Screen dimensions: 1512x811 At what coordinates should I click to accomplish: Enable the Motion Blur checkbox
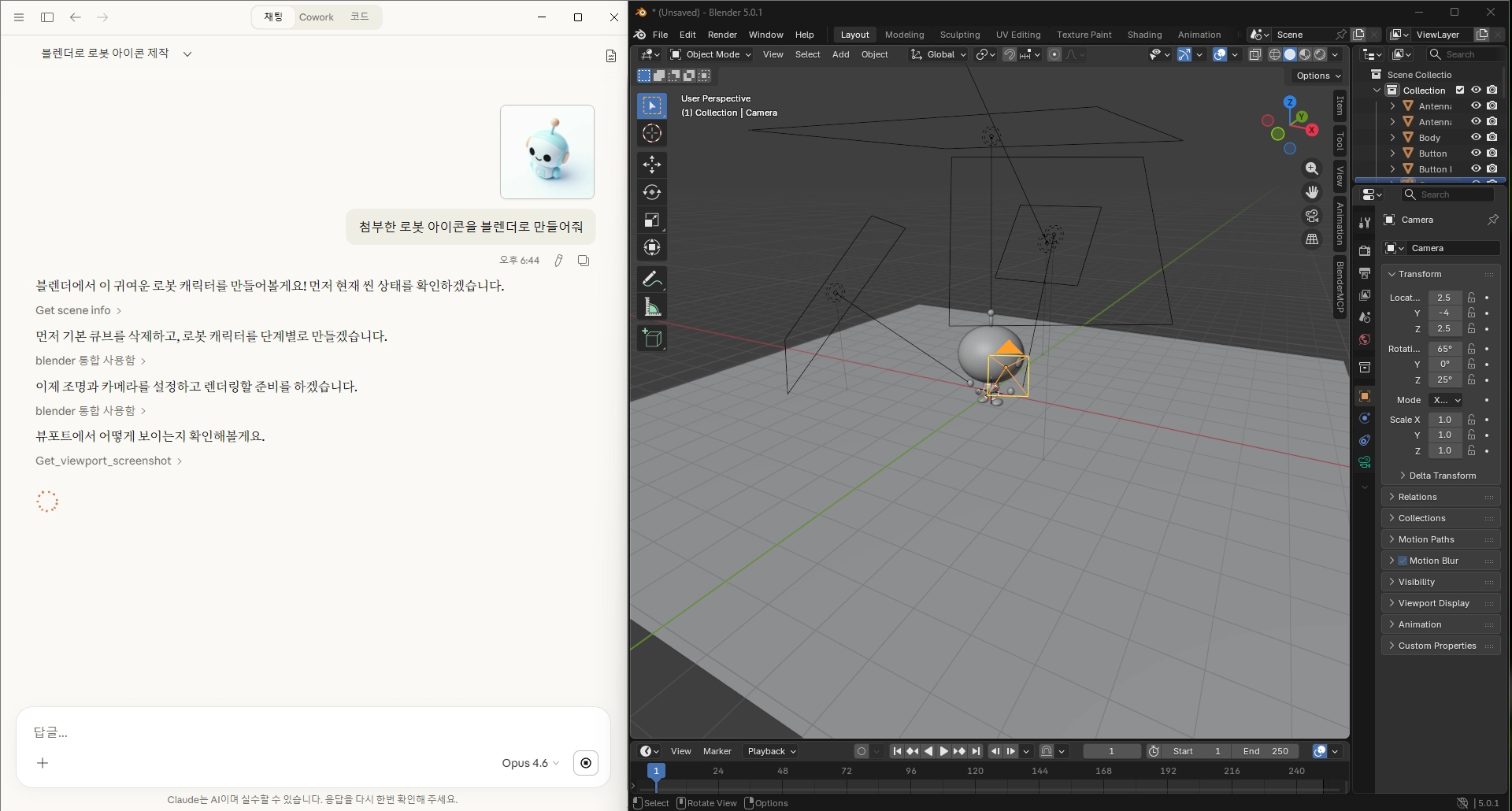coord(1403,561)
